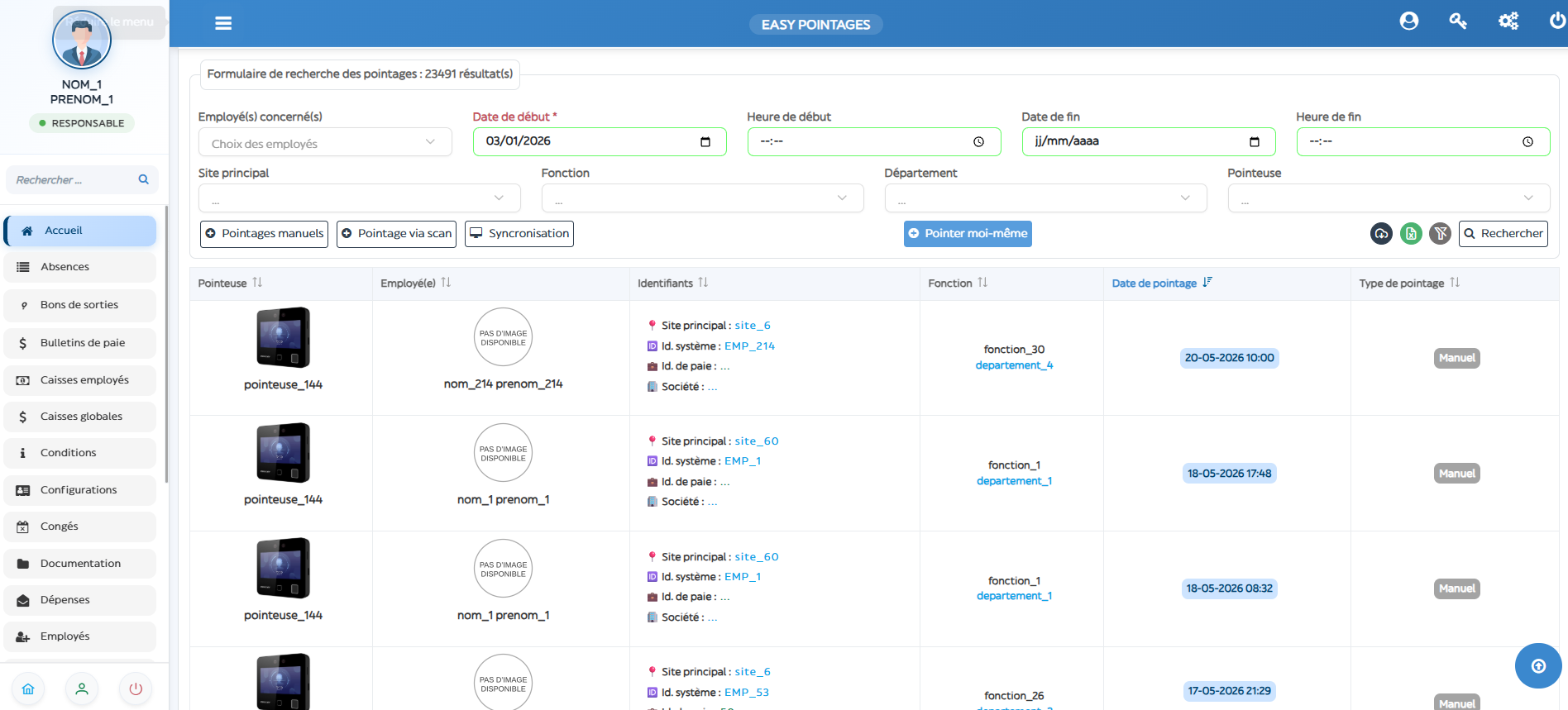Open clock picker for Heure de début
1568x710 pixels.
(x=978, y=142)
